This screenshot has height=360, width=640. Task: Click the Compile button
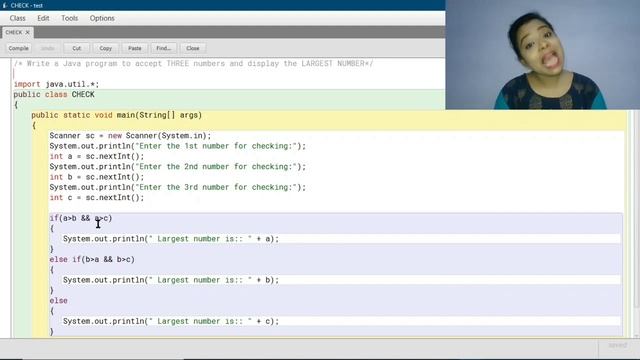[18, 48]
